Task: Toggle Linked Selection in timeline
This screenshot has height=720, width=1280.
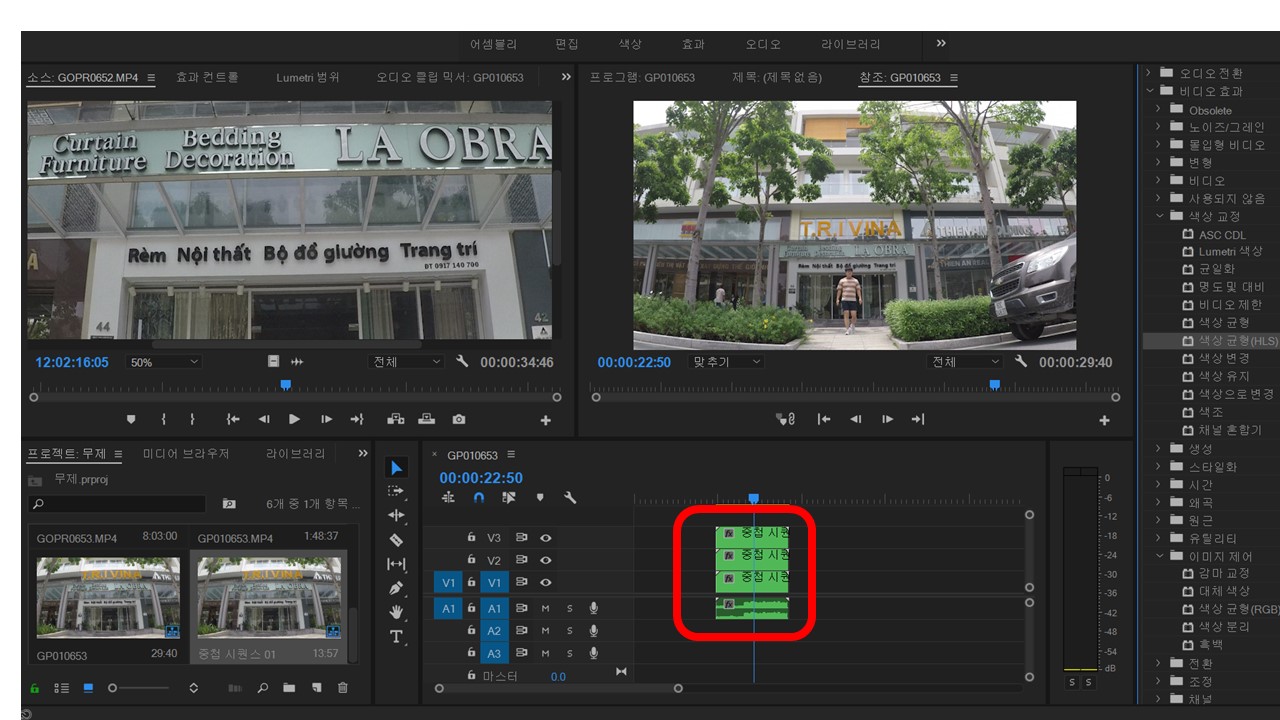Action: click(509, 497)
